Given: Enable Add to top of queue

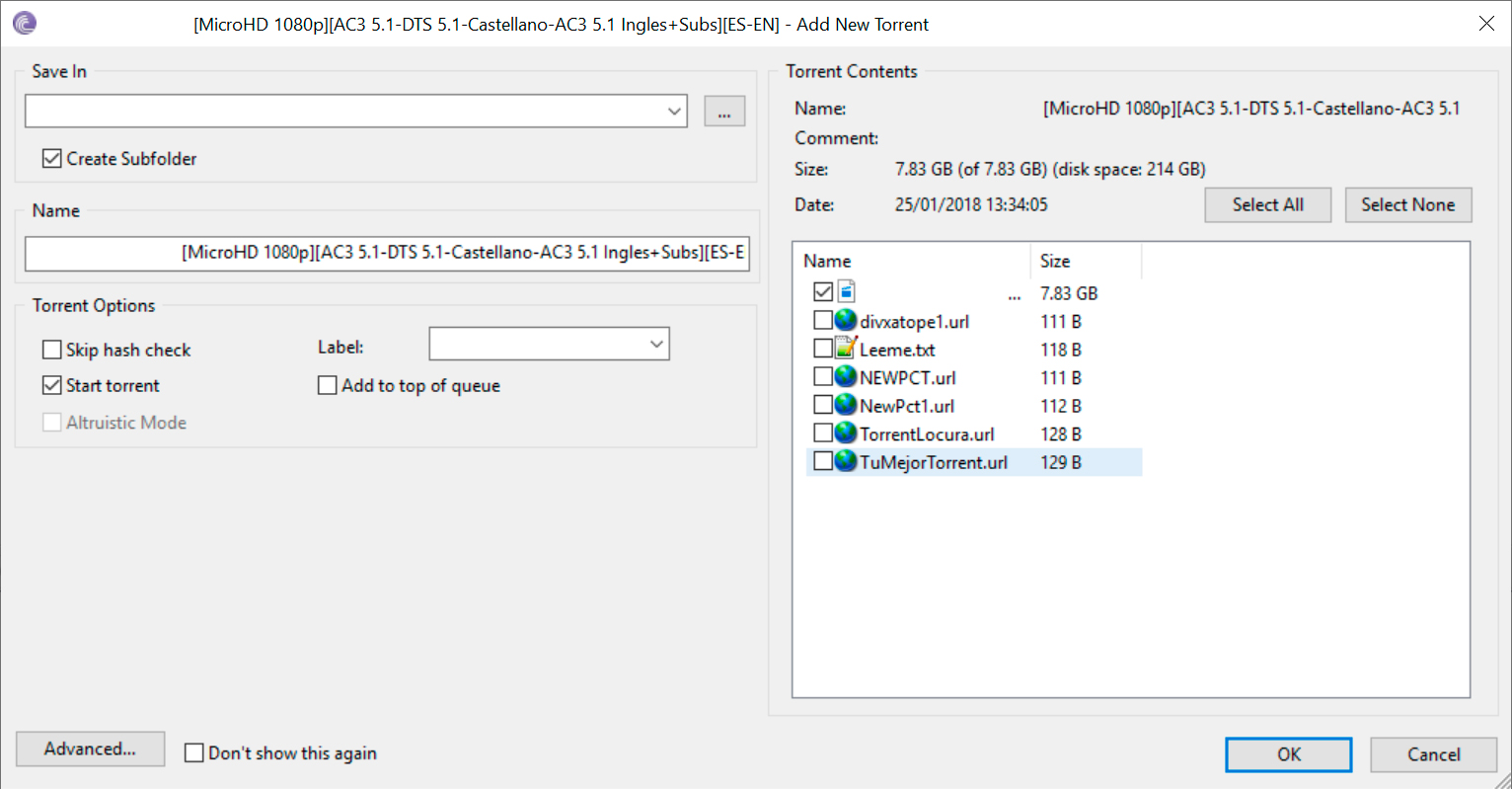Looking at the screenshot, I should (x=328, y=385).
